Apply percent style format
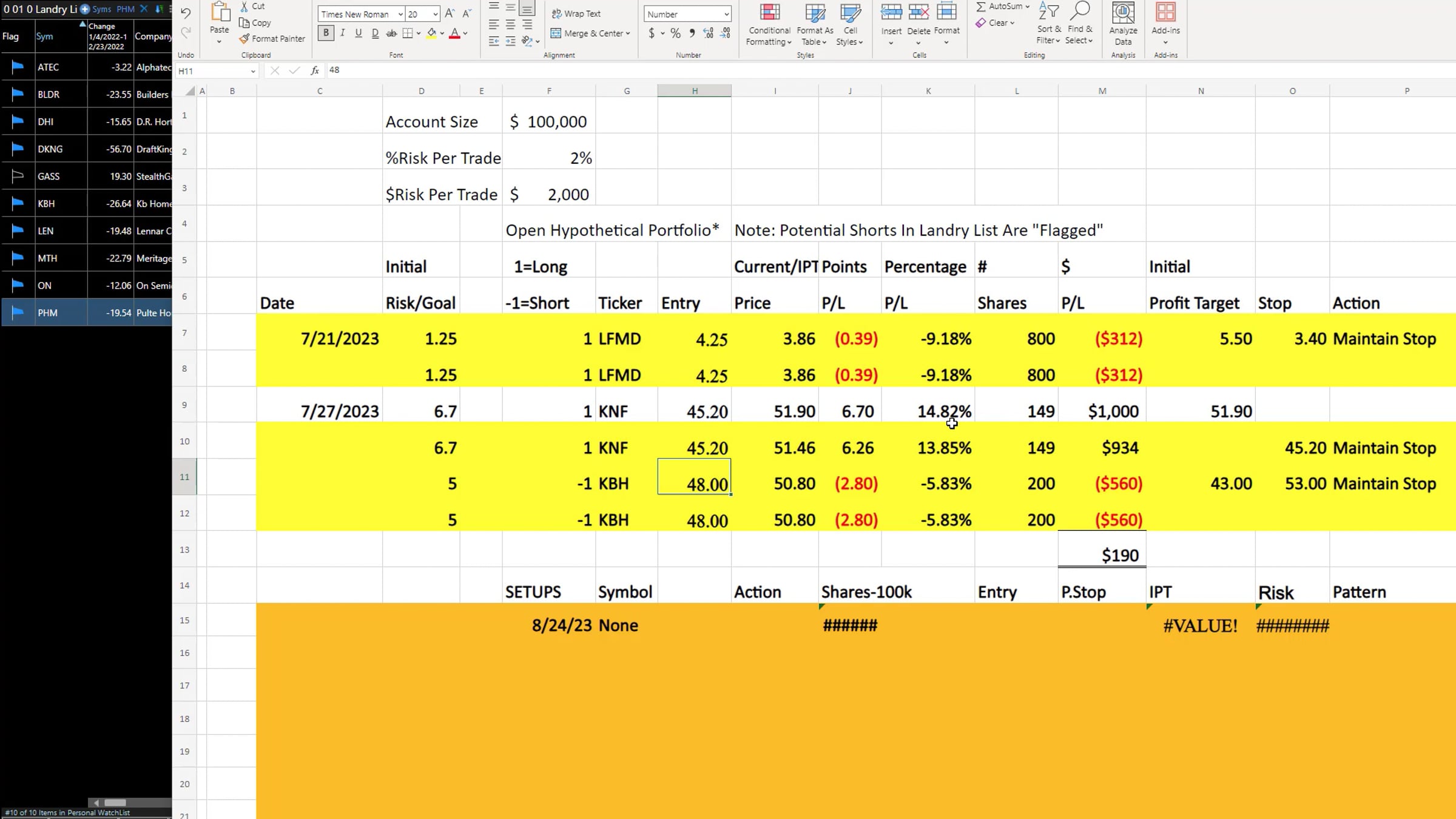Screen dimensions: 1456x819 (675, 33)
